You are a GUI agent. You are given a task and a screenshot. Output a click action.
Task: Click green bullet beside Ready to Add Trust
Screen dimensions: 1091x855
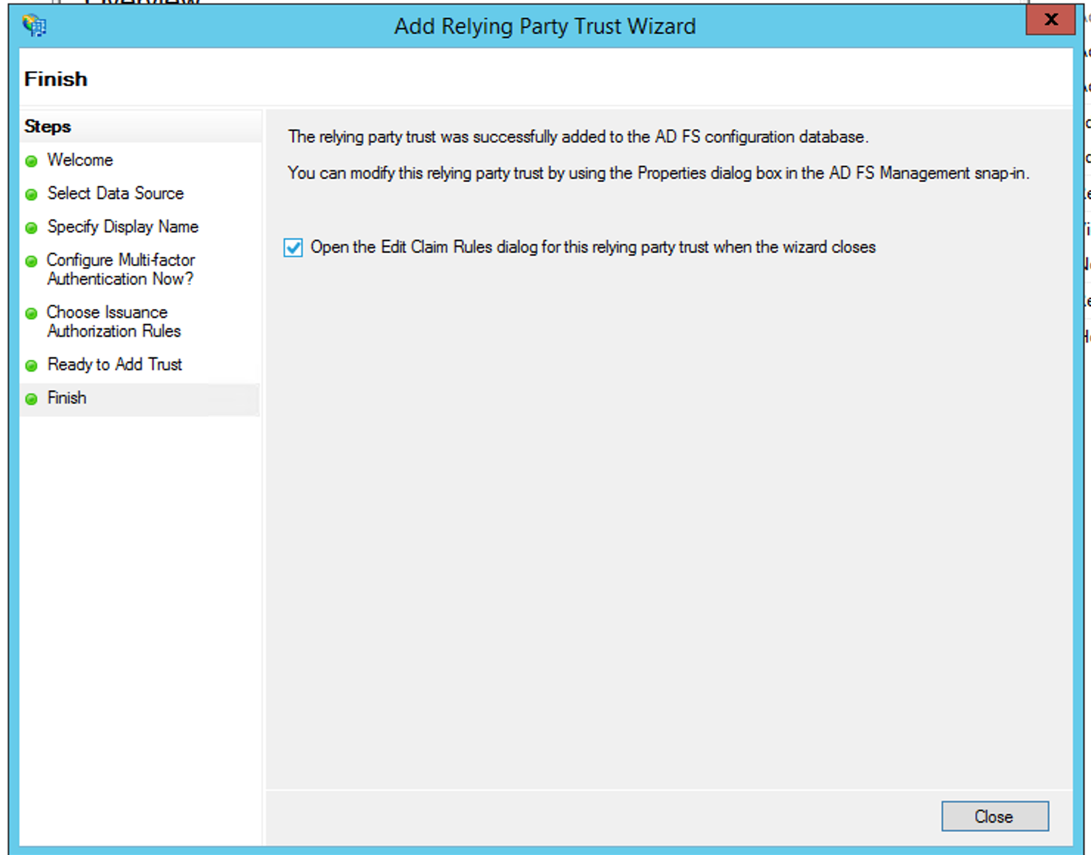[x=31, y=366]
